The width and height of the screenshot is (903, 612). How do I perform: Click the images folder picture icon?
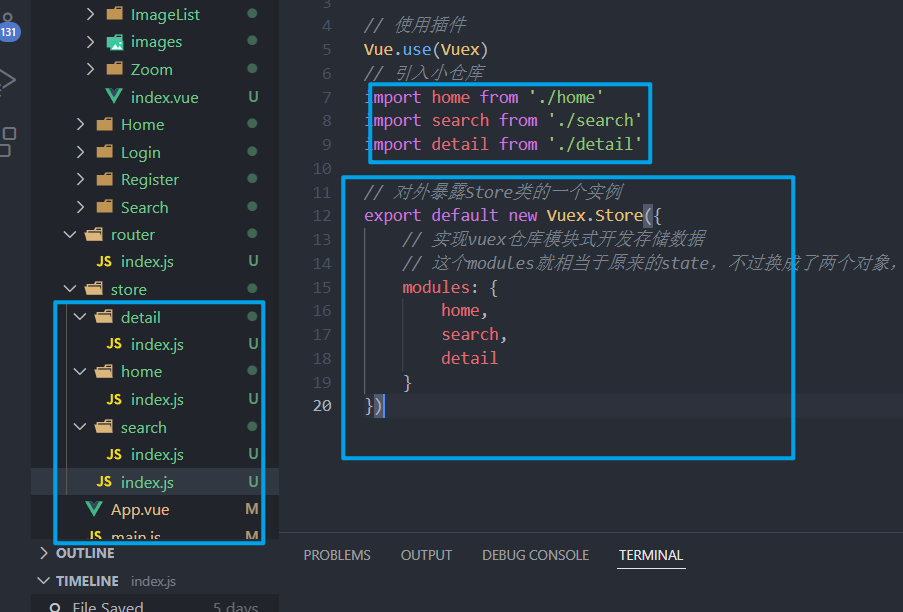coord(115,41)
